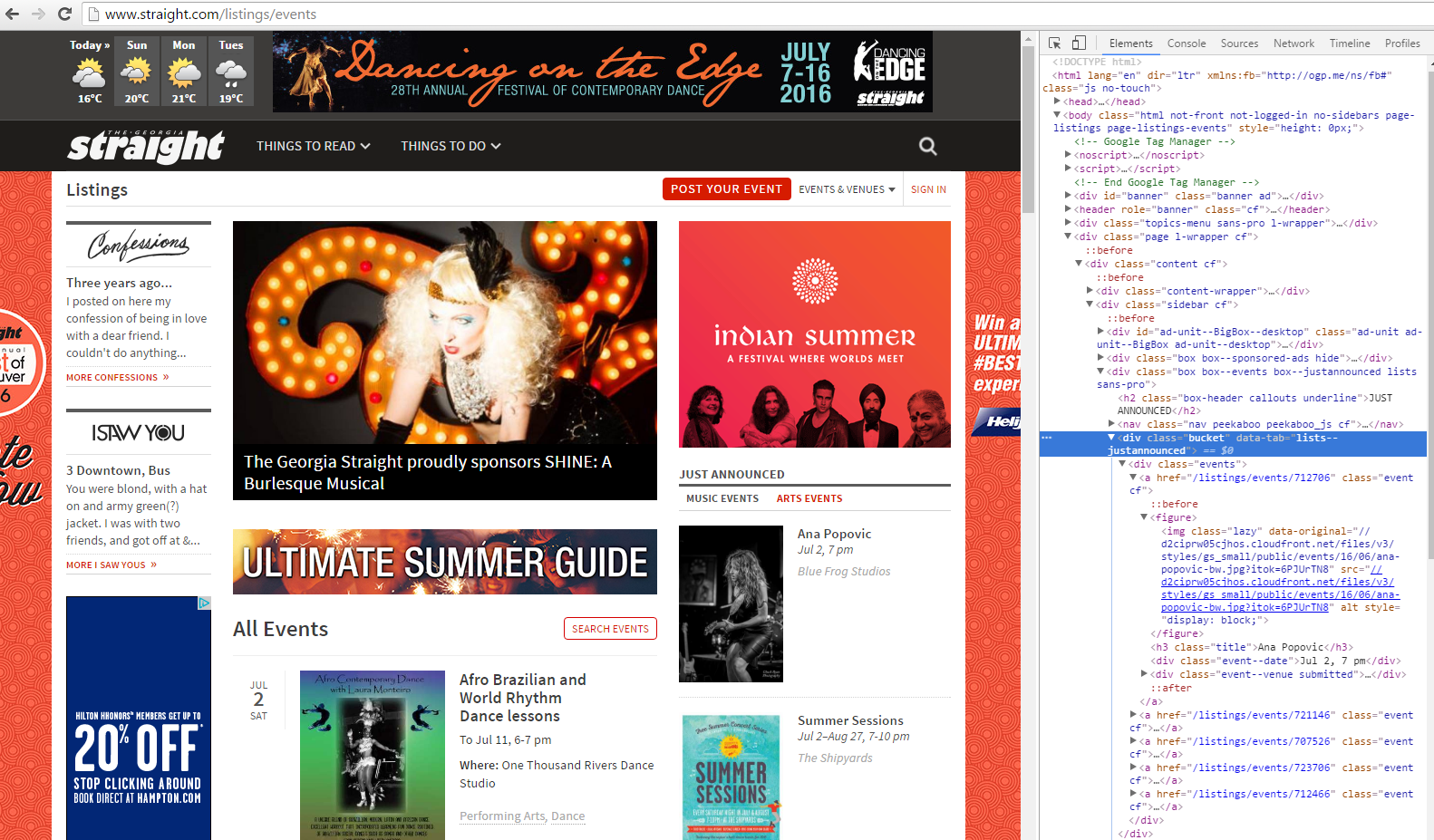The width and height of the screenshot is (1434, 840).
Task: Expand the head element node
Action: [1057, 101]
